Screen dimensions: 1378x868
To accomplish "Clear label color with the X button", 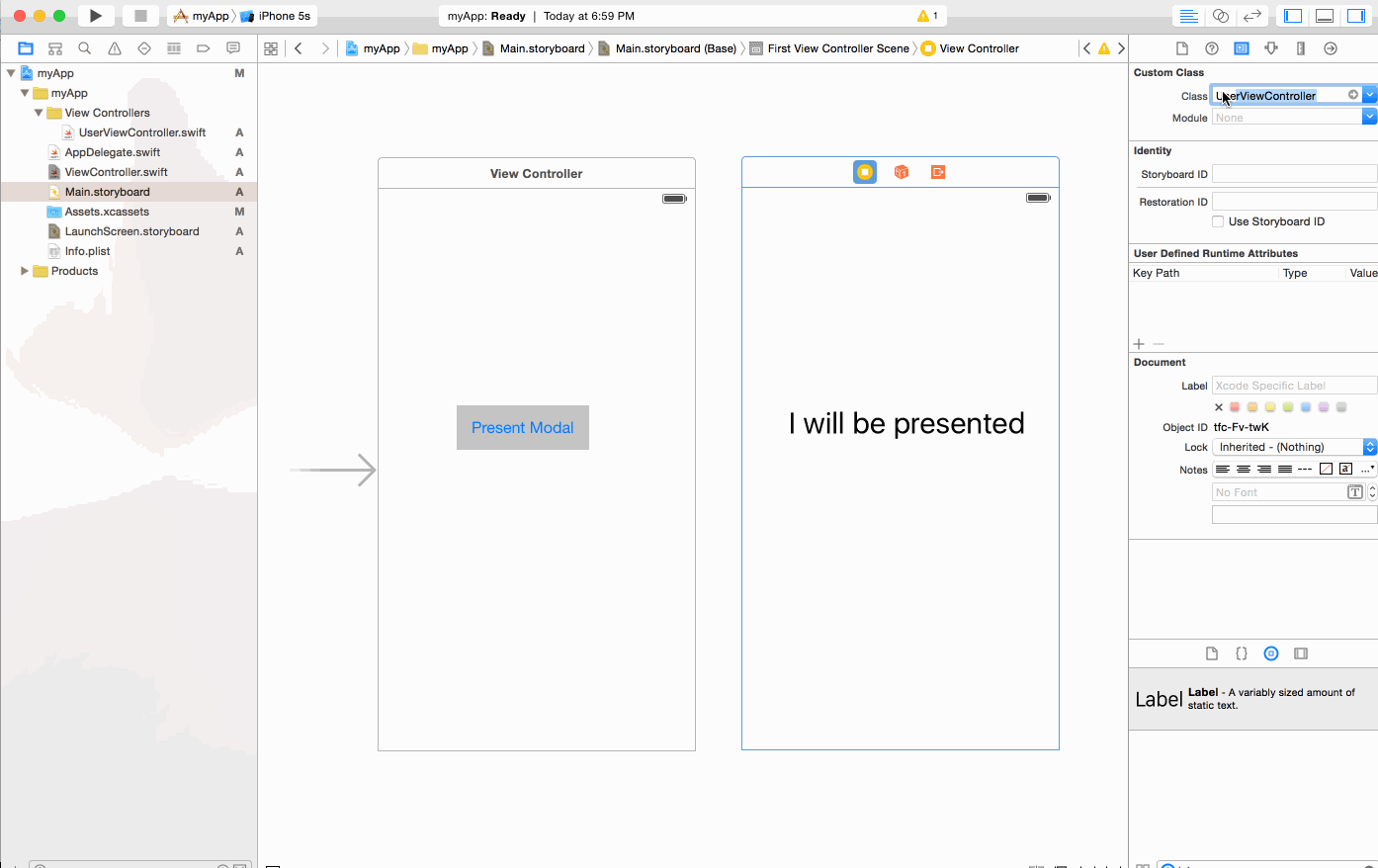I will 1219,407.
